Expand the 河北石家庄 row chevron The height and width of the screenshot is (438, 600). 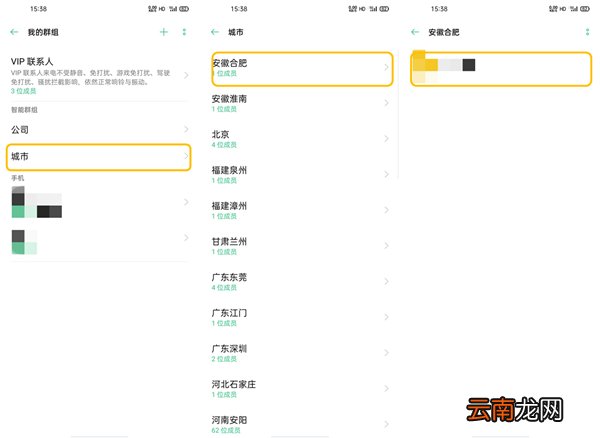pos(386,389)
